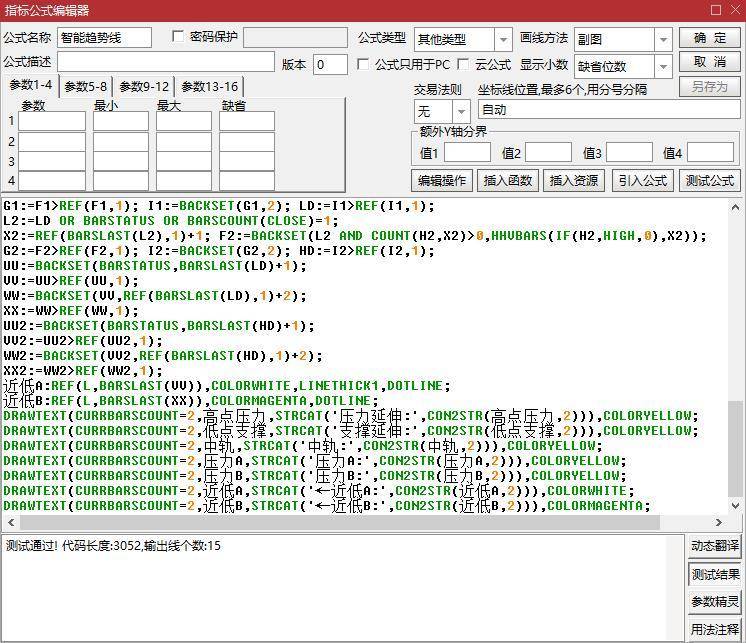The image size is (746, 643).
Task: Click code line starting UU2:=BACKSET
Action: tap(159, 326)
